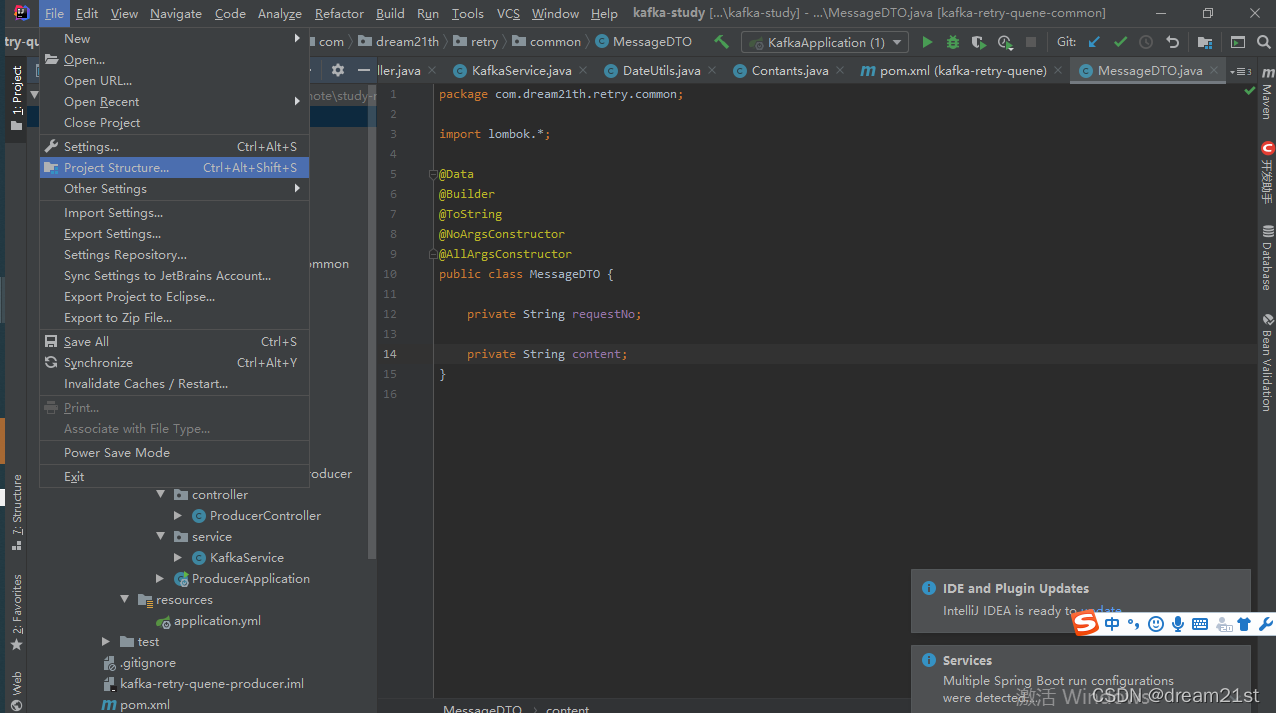
Task: Expand the ProducerController class node
Action: 178,516
